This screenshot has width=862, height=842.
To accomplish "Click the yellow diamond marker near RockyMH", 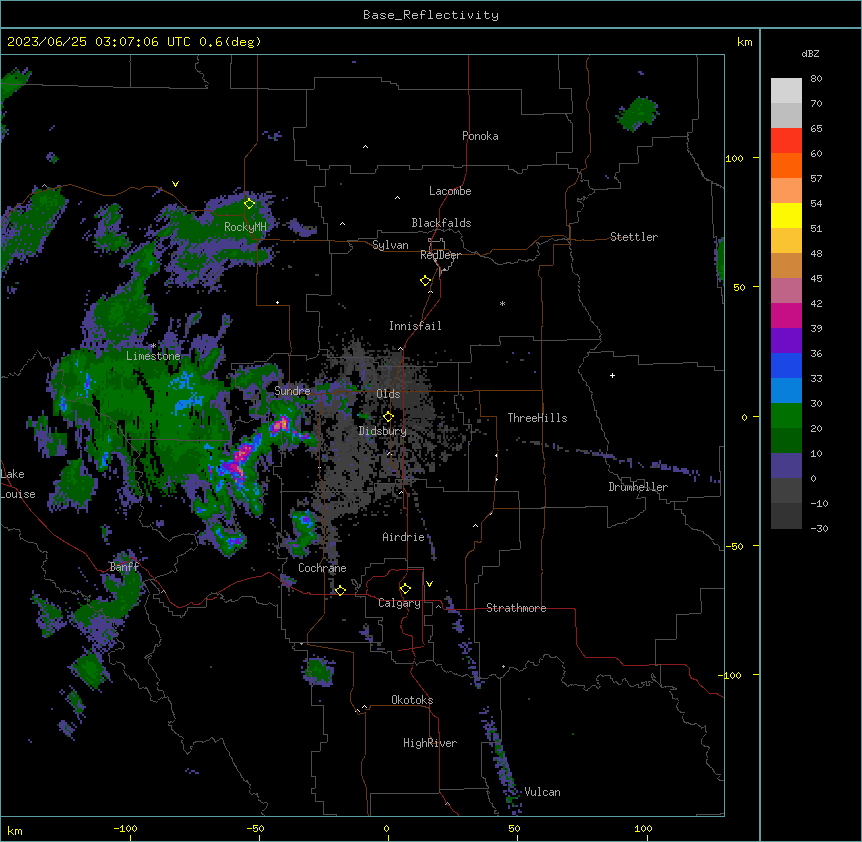I will [x=250, y=204].
